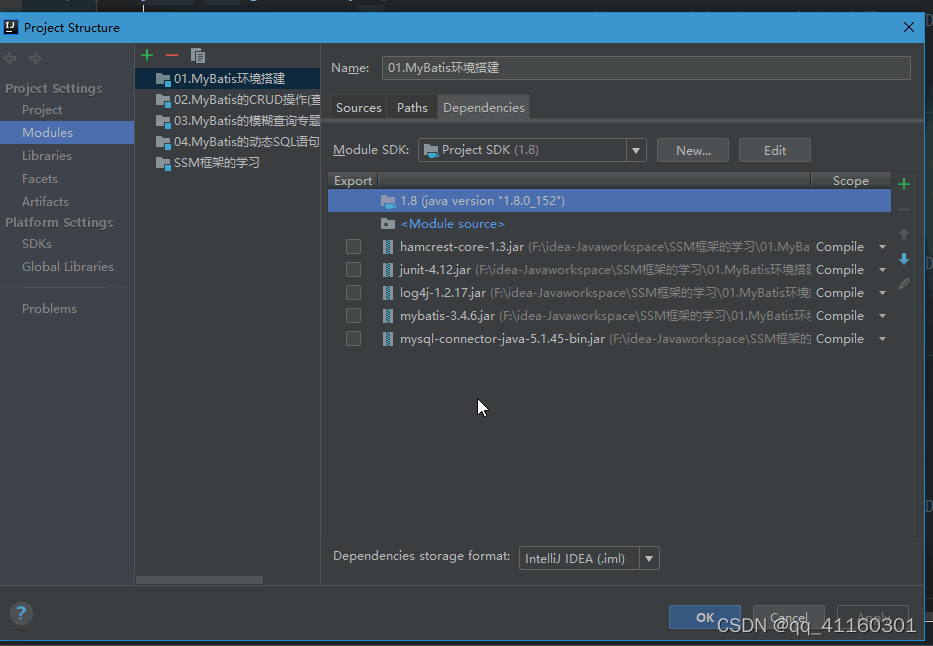
Task: Confirm with the OK button
Action: 705,617
